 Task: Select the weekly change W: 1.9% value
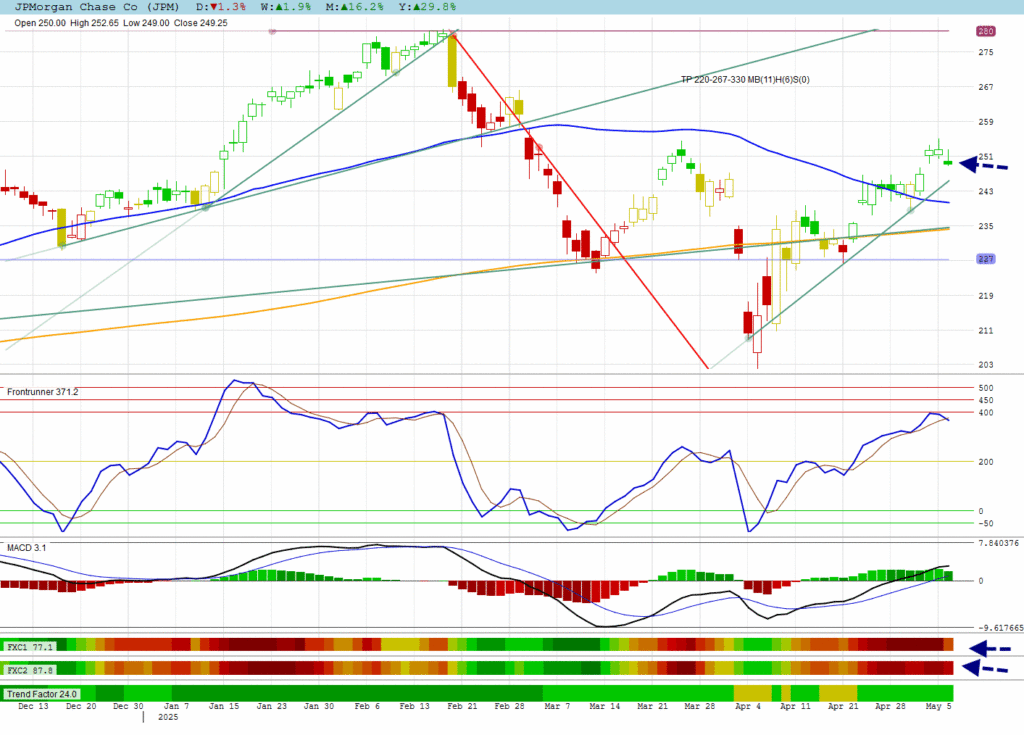pos(285,7)
